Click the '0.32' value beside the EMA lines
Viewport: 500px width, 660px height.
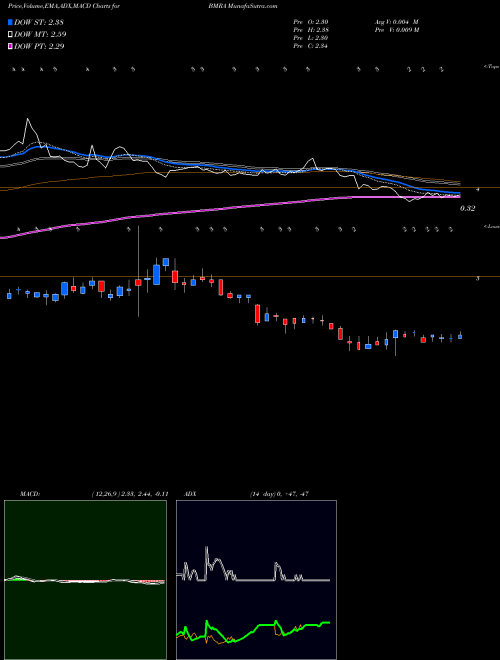point(467,208)
